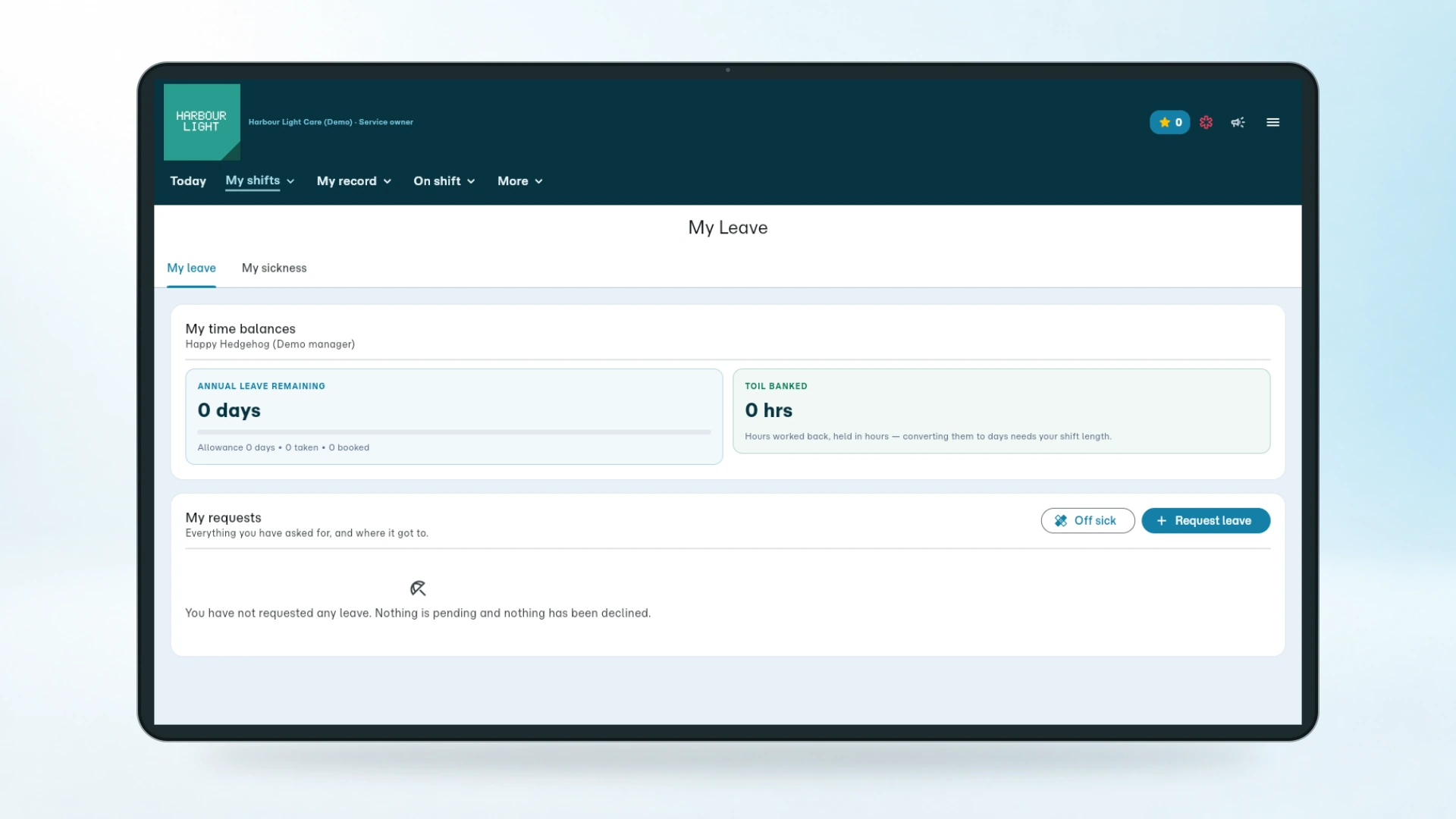Expand the My record dropdown
The image size is (1456, 819).
click(x=354, y=181)
